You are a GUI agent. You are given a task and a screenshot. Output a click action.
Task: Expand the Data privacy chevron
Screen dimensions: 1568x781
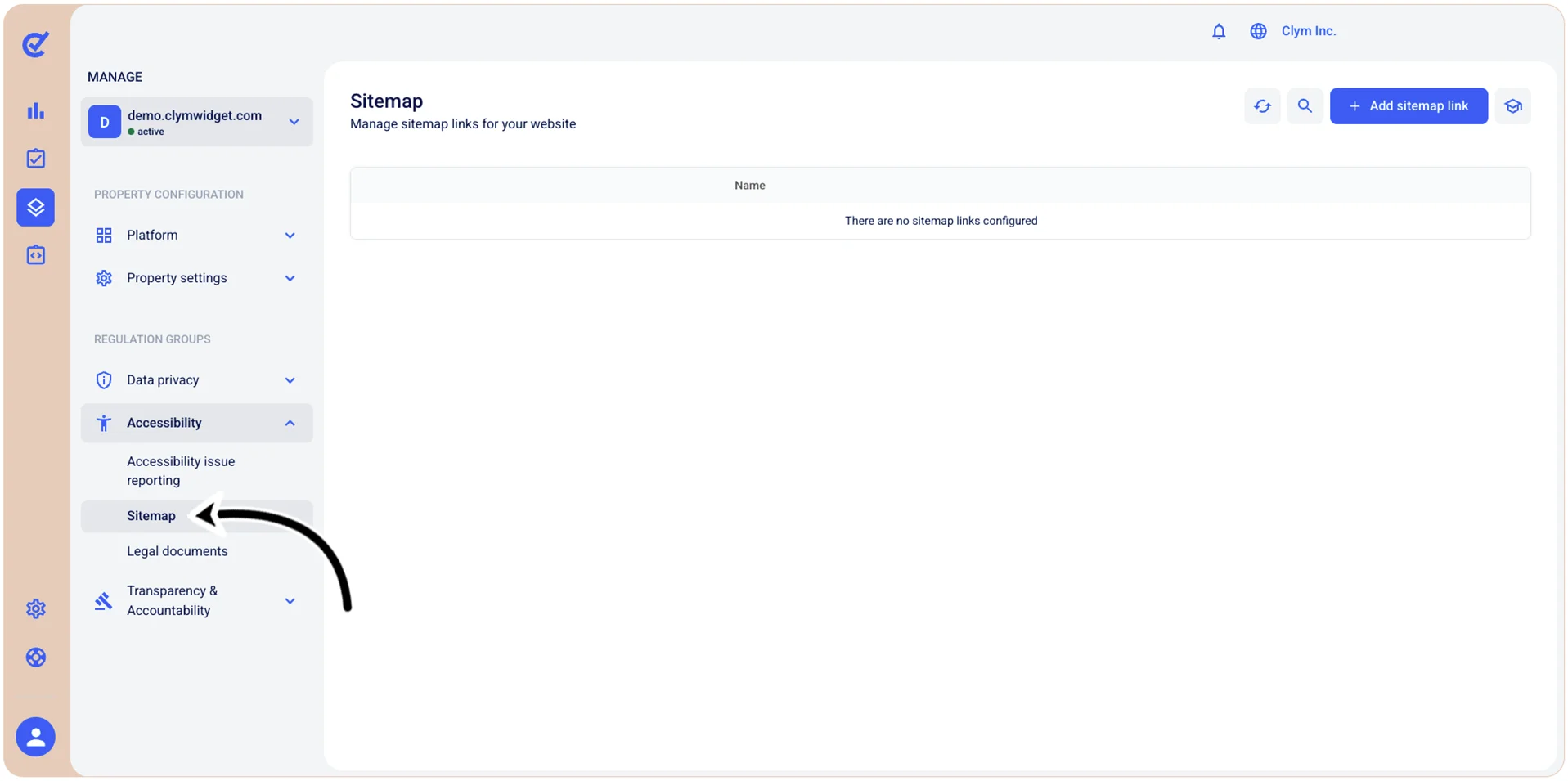pos(290,380)
